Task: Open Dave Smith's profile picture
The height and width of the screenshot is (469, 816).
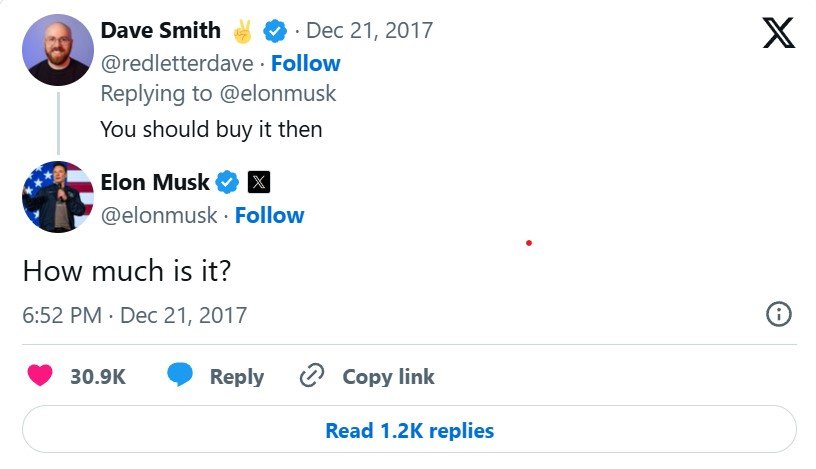Action: pyautogui.click(x=58, y=50)
